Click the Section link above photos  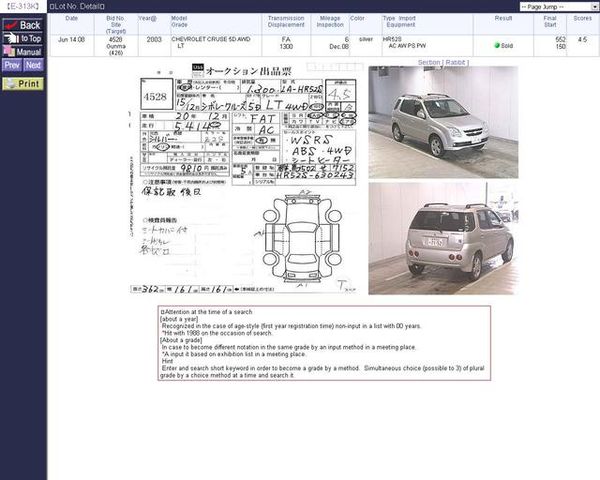pyautogui.click(x=429, y=62)
